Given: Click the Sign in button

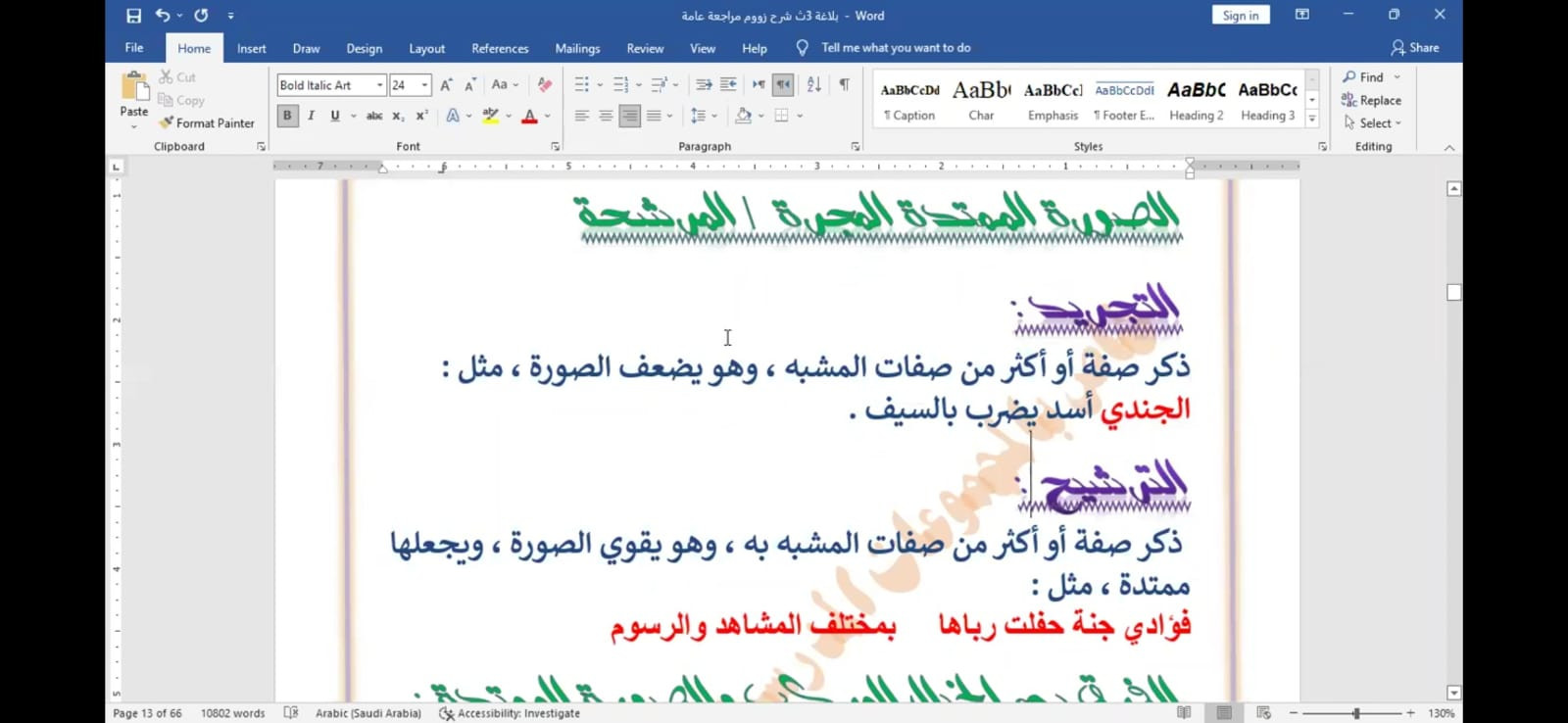Looking at the screenshot, I should click(x=1241, y=16).
